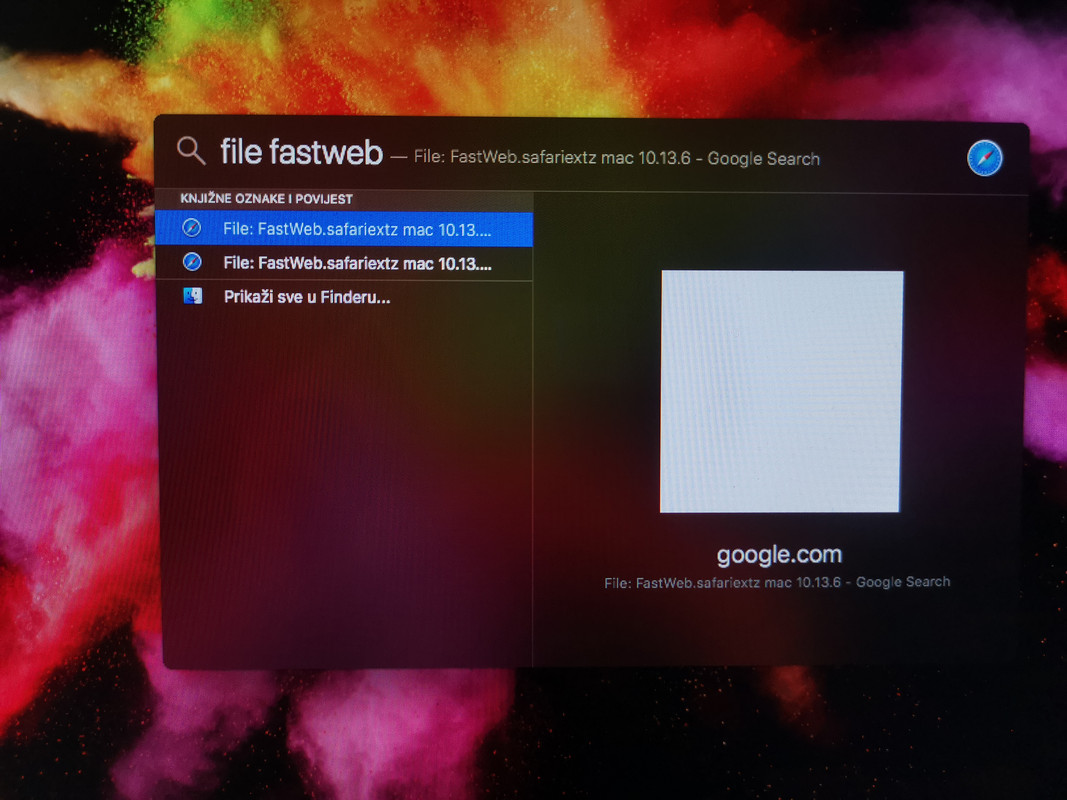Click Safari icon of the second result

(x=193, y=262)
